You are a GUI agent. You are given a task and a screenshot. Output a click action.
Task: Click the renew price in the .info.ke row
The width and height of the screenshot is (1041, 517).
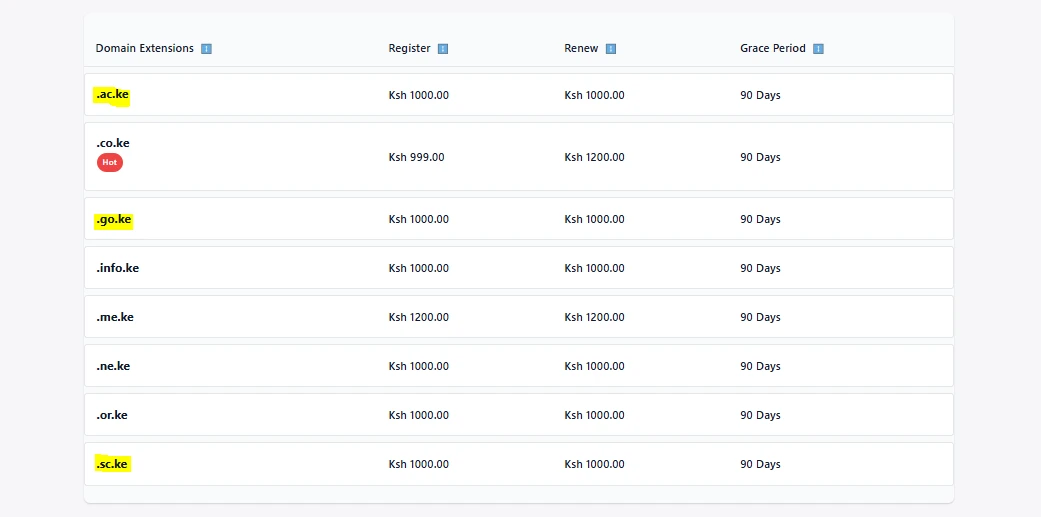point(594,268)
